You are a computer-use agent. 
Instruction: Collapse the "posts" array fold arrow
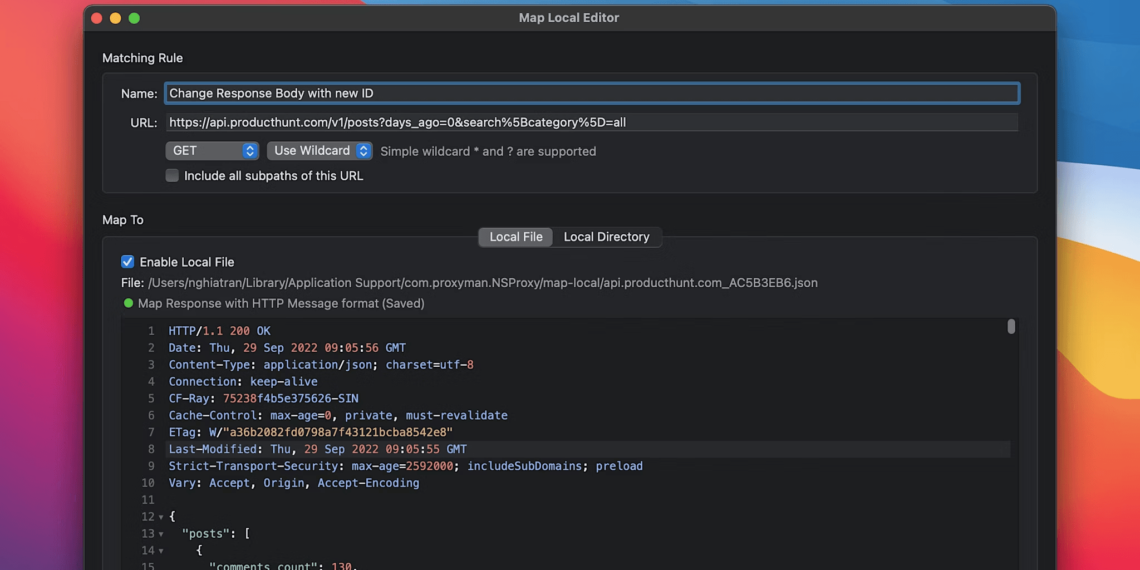click(161, 534)
